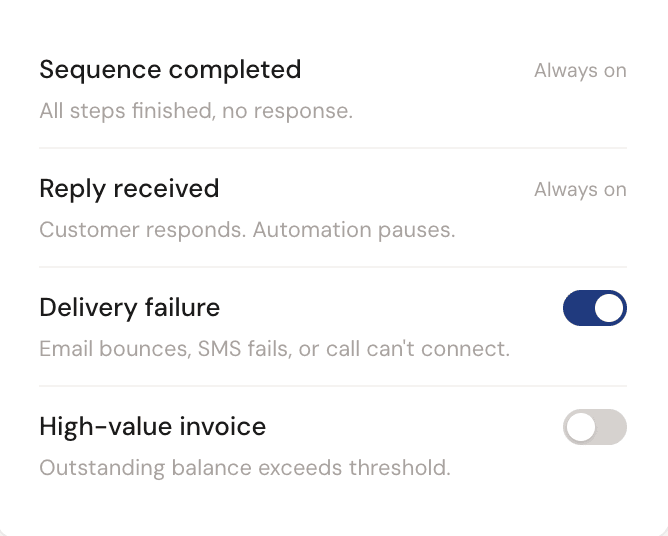Screen dimensions: 668x536
Task: Click "Outstanding balance exceeds threshold." description
Action: [x=245, y=468]
